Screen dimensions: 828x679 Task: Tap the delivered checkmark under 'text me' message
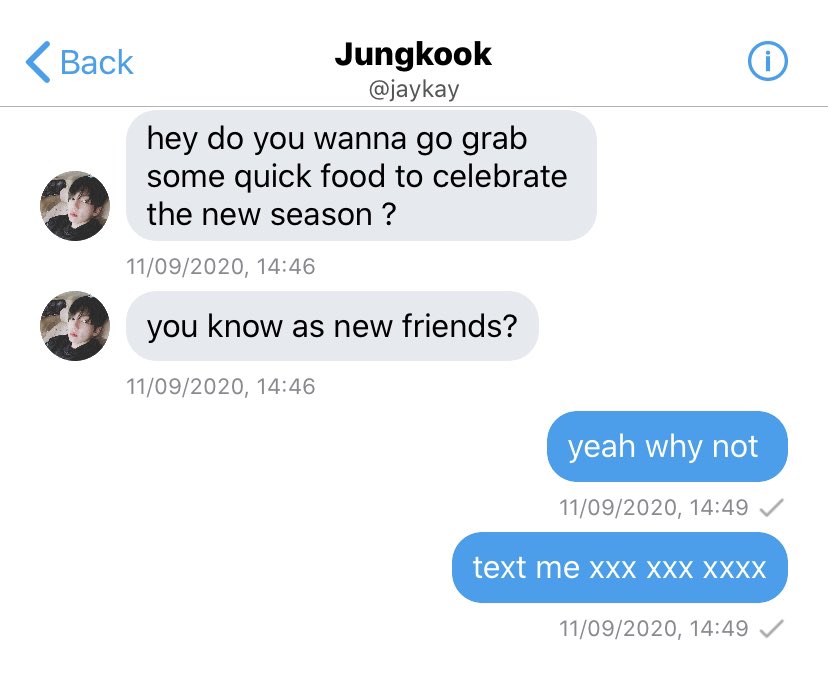tap(771, 628)
